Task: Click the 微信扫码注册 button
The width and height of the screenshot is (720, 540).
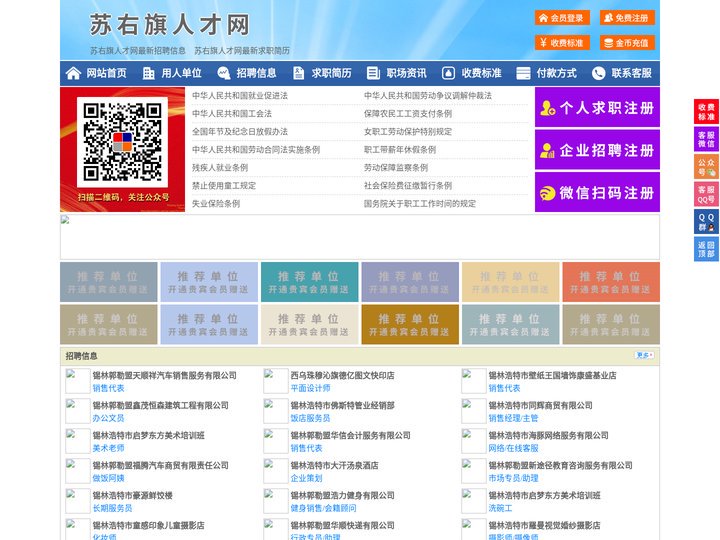Action: 597,192
